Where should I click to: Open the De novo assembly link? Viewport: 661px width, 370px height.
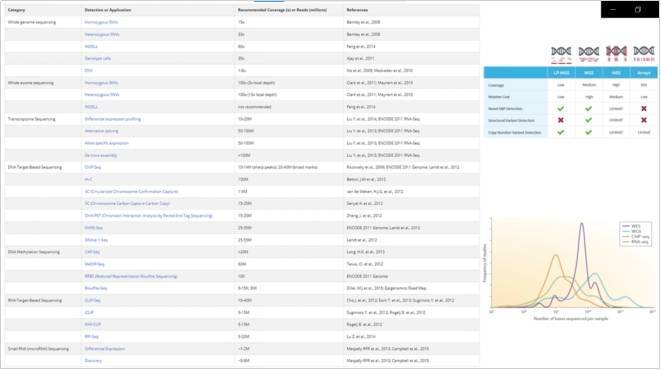[101, 156]
